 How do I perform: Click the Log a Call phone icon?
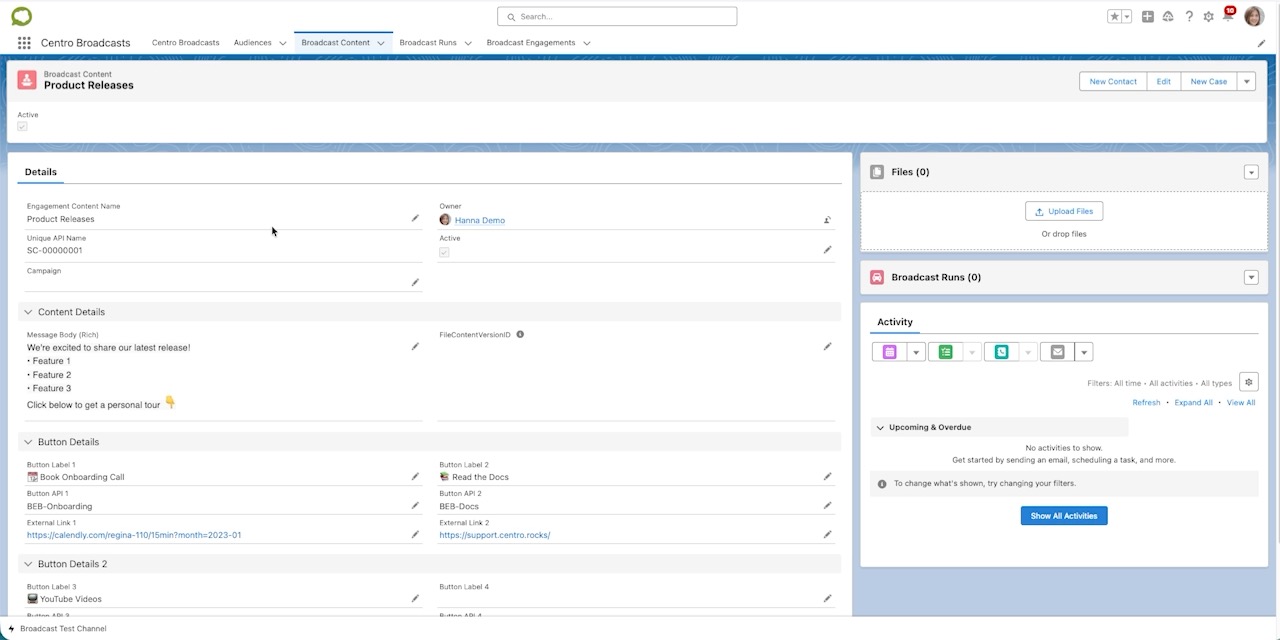[x=1001, y=352]
